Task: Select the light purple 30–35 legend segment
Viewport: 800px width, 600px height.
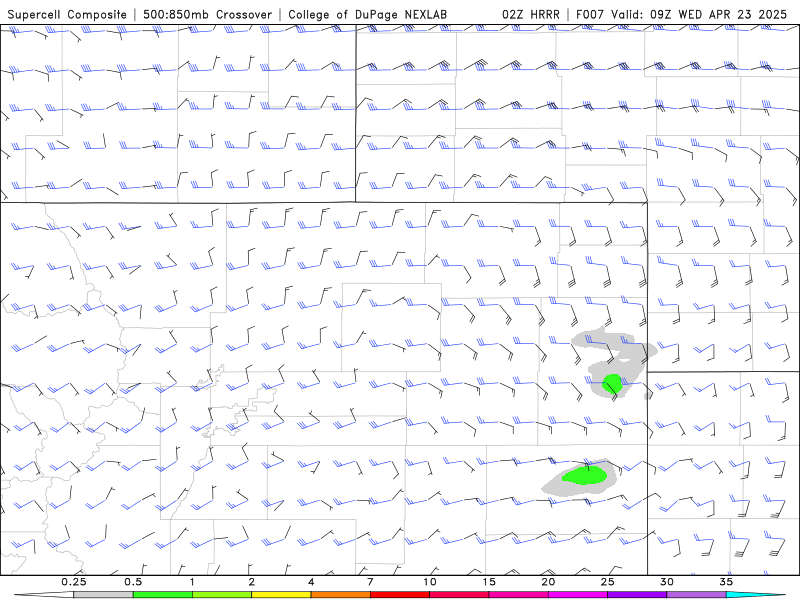Action: coord(696,595)
